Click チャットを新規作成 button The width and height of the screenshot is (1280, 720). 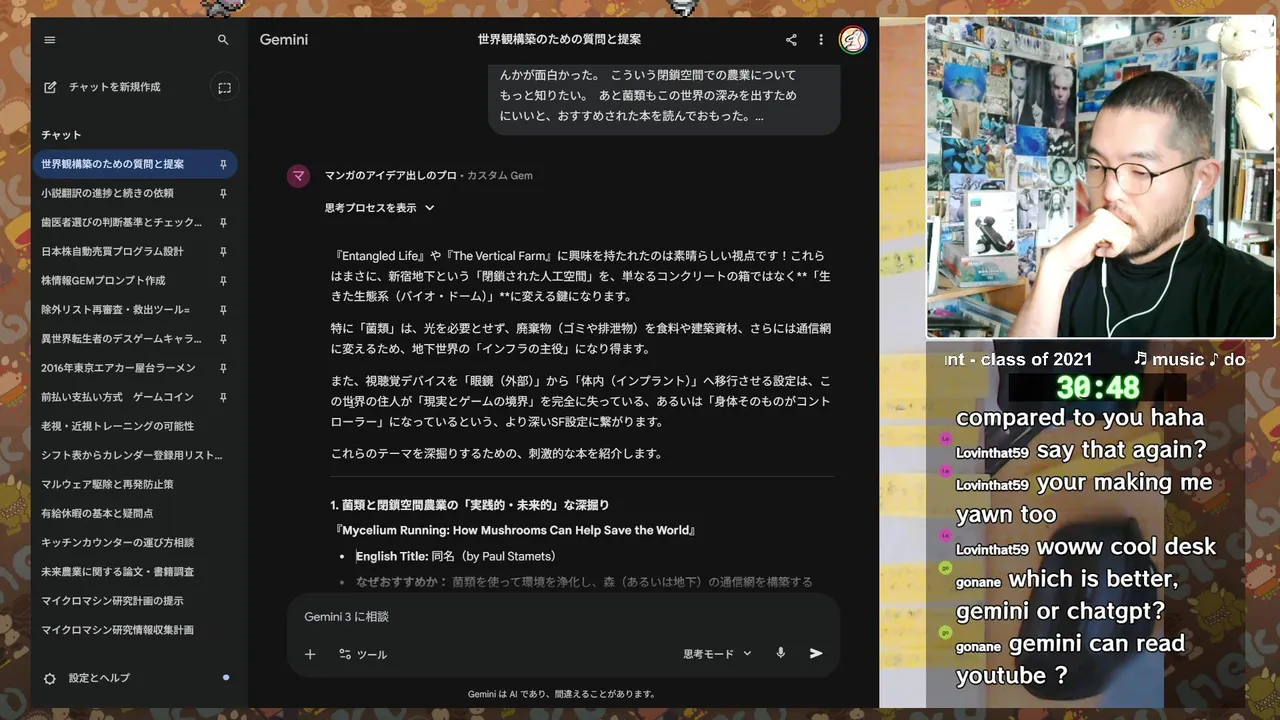(114, 87)
